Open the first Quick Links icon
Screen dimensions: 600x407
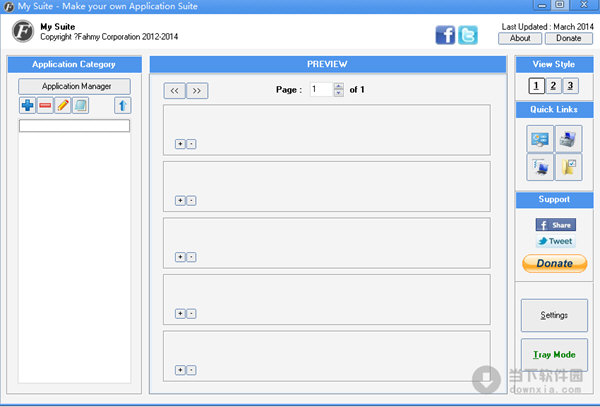[540, 139]
